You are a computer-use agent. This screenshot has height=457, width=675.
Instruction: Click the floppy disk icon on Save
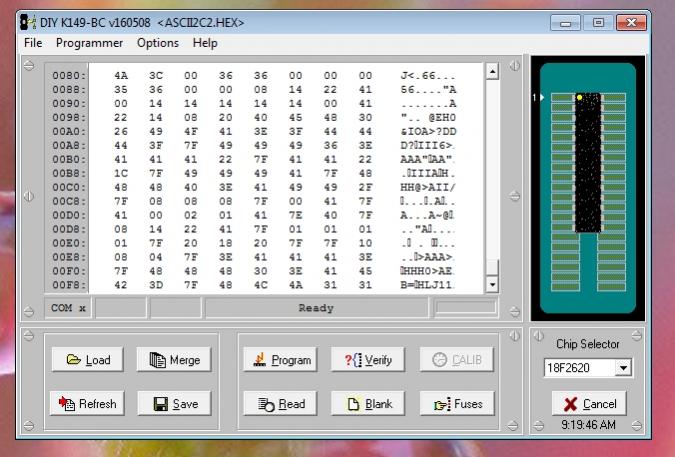pos(161,404)
